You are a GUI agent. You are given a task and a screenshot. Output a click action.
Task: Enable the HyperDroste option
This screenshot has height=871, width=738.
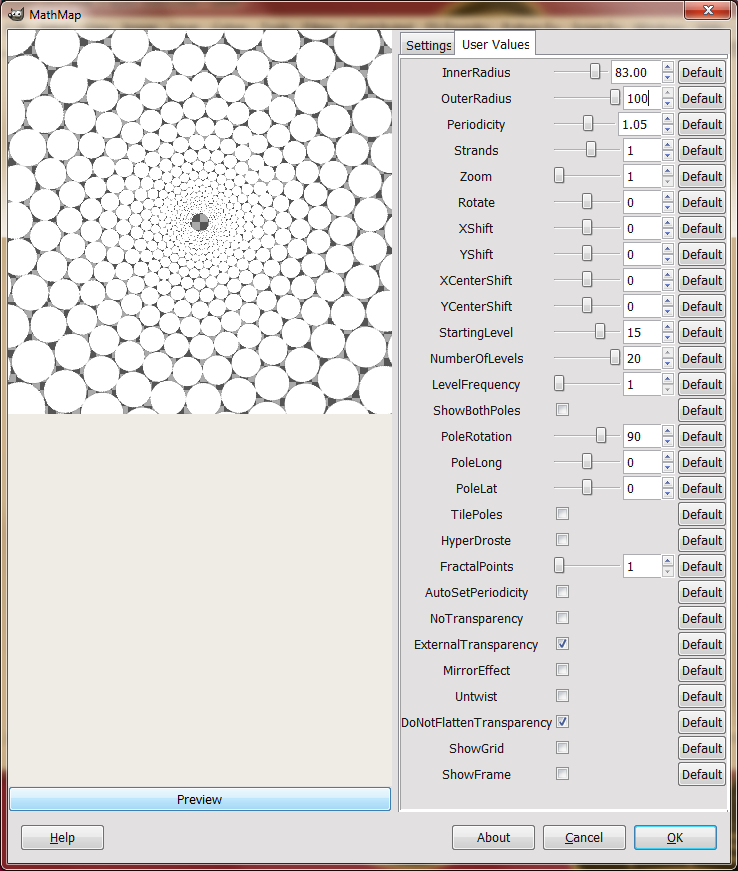click(x=562, y=540)
